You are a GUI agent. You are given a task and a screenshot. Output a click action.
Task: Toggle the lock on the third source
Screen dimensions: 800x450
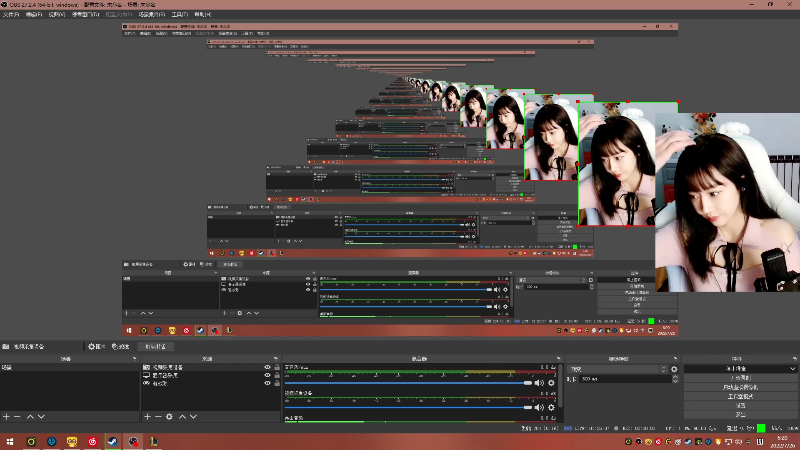pyautogui.click(x=277, y=384)
